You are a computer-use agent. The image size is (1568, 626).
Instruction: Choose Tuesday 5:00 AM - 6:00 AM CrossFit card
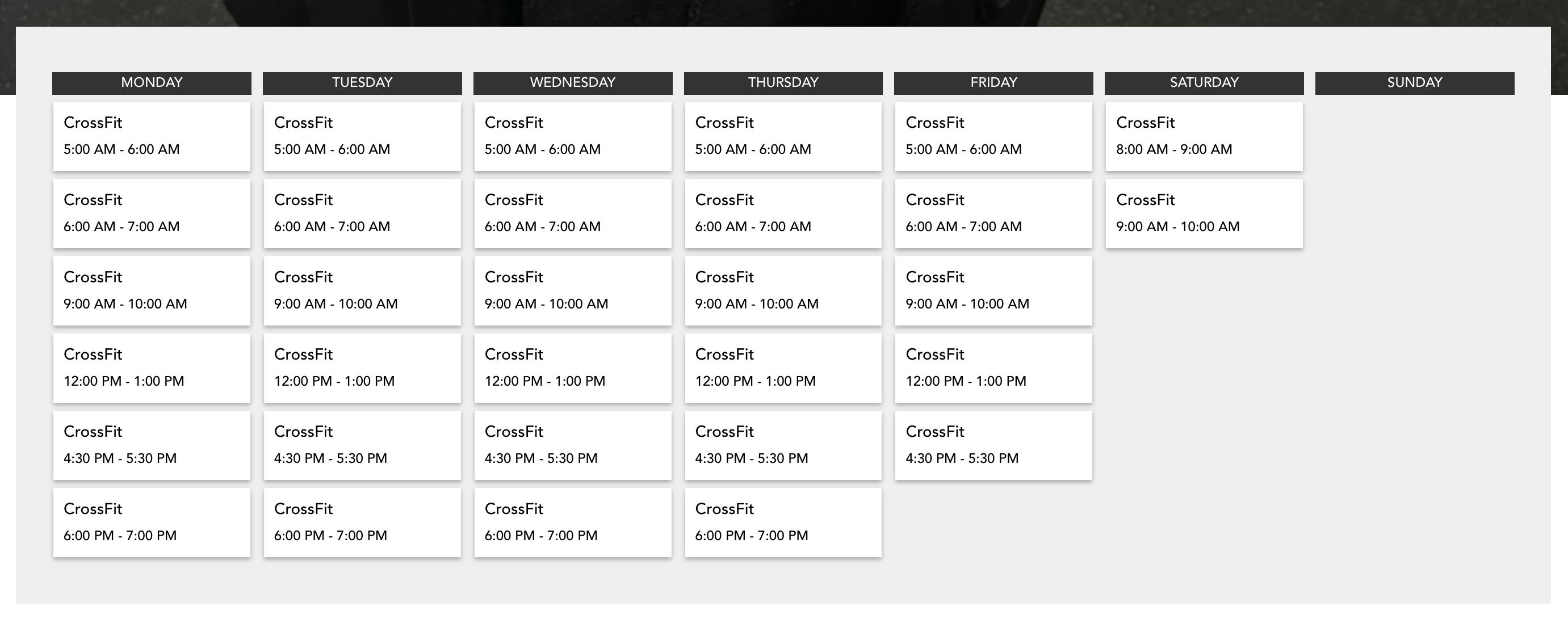click(x=362, y=136)
